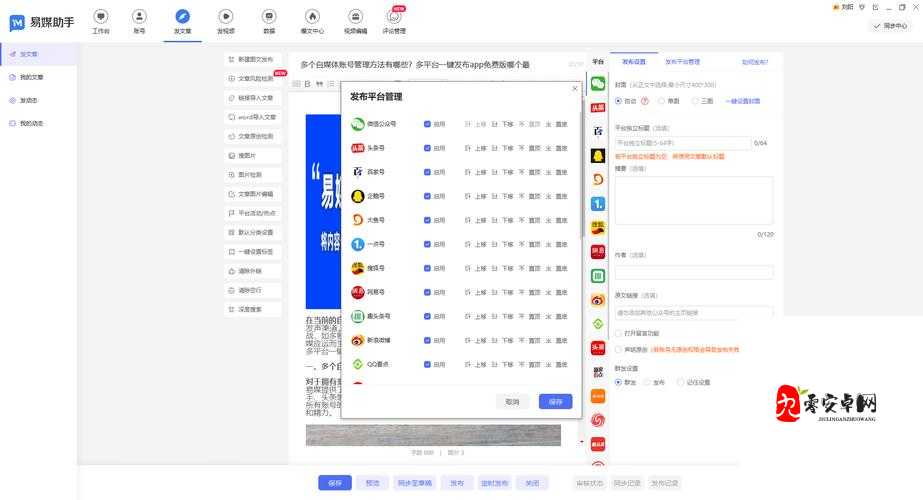Viewport: 923px width, 500px height.
Task: Click 搜图片 tool in the tools list
Action: [x=253, y=155]
